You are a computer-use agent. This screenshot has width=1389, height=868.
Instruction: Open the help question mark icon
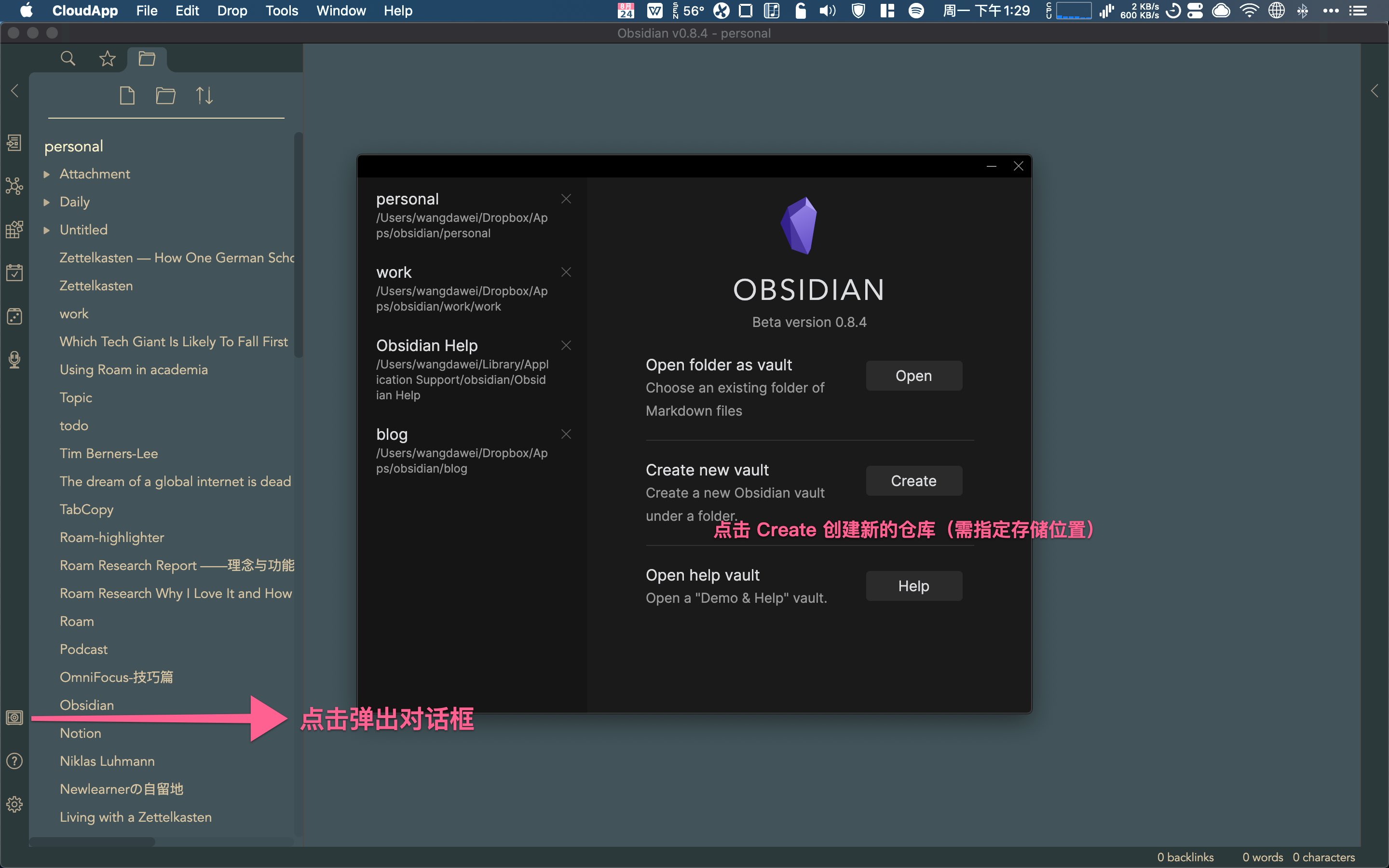14,760
